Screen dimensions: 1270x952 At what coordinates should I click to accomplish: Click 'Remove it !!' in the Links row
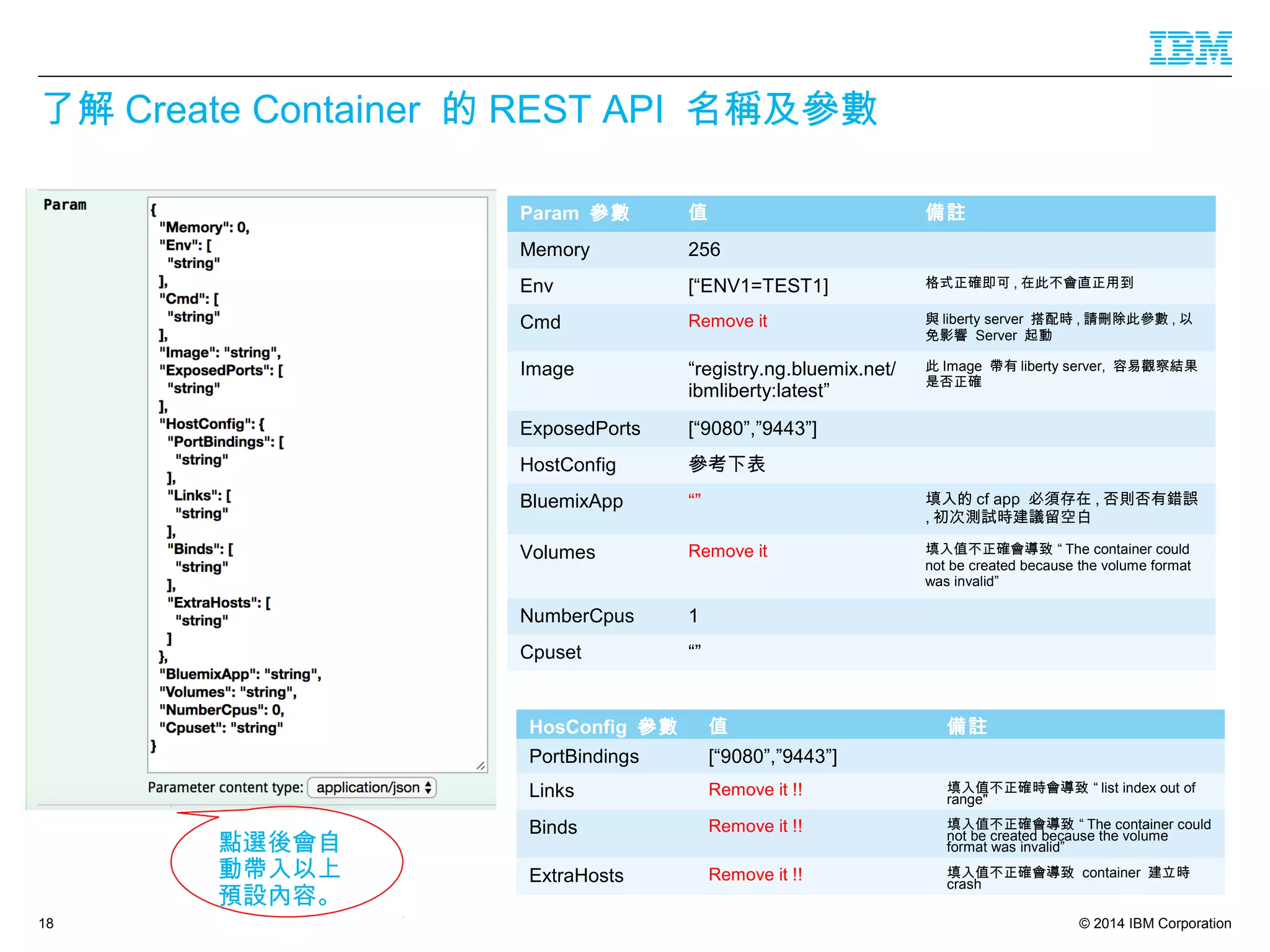point(755,790)
